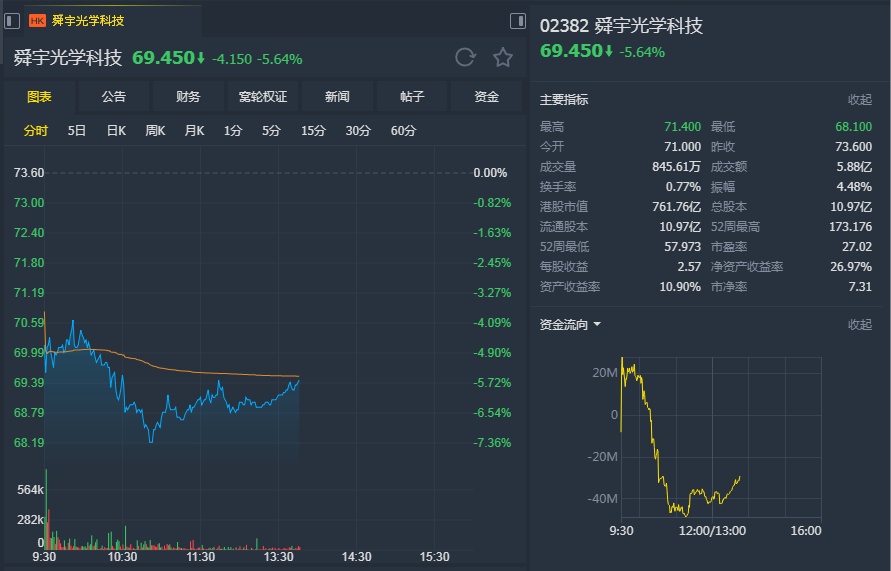Screen dimensions: 891x571
Task: Click the green down arrow beside left price
Action: (x=201, y=58)
